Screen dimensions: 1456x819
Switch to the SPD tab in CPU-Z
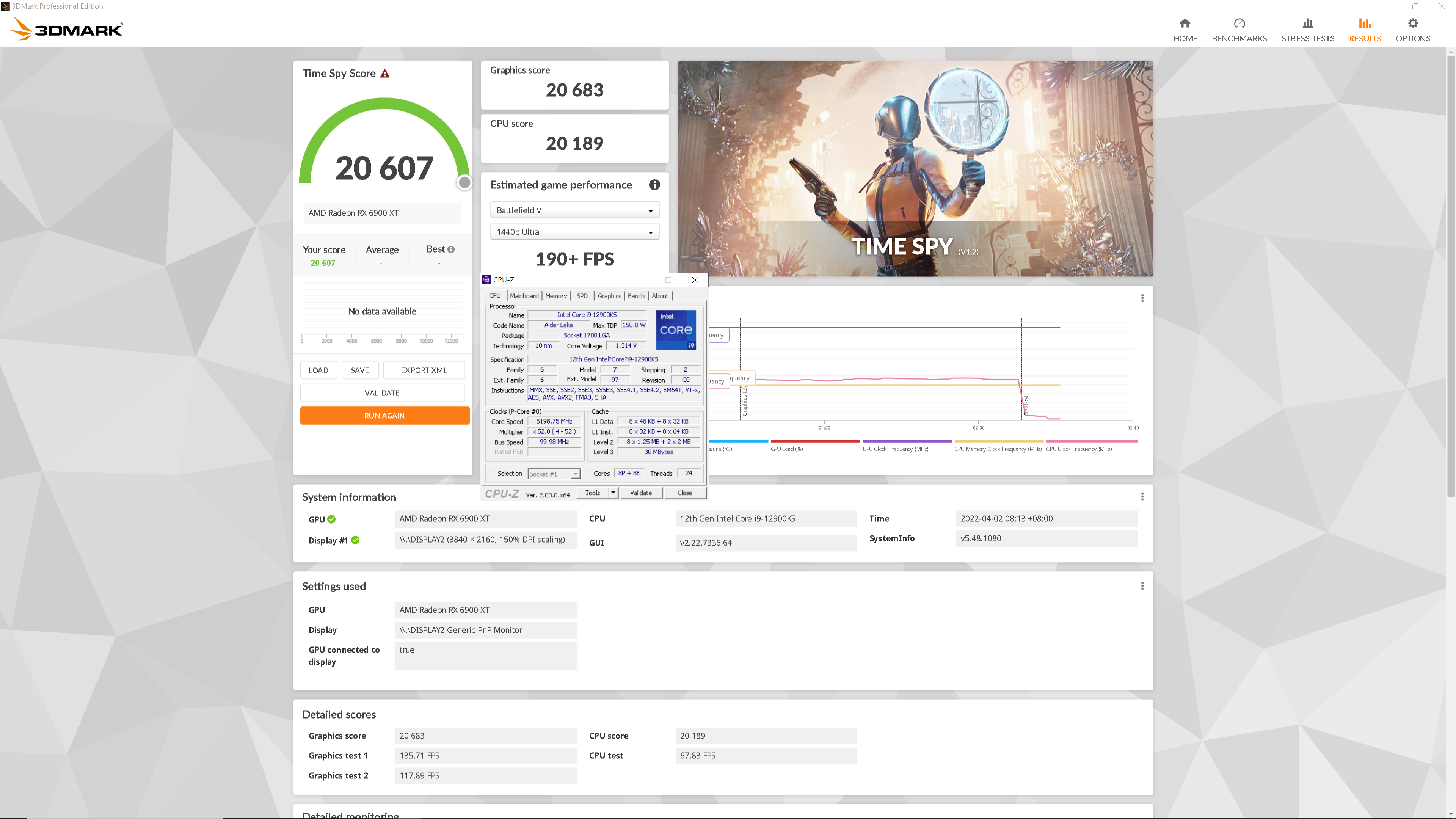click(582, 296)
